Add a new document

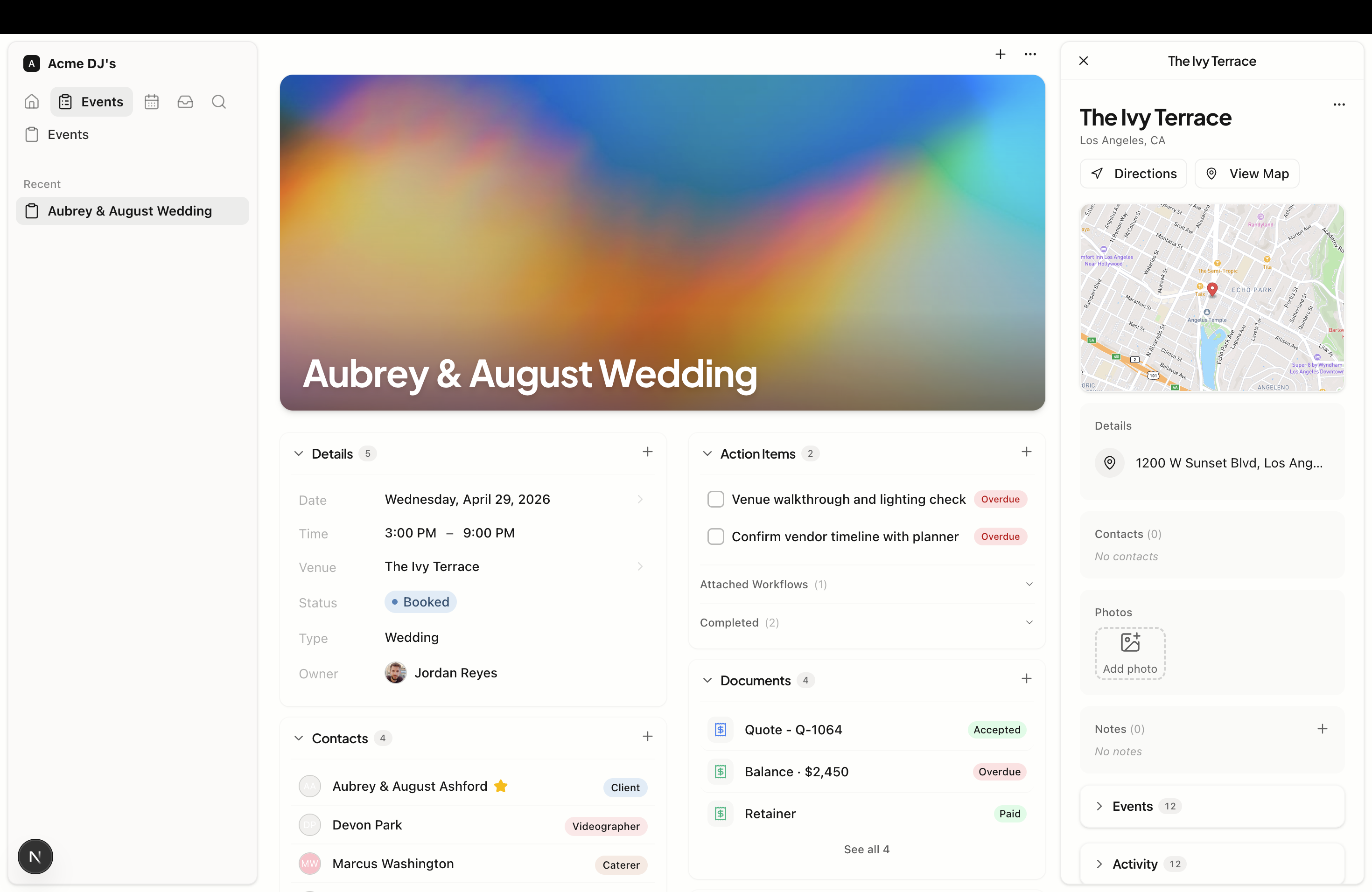1026,679
